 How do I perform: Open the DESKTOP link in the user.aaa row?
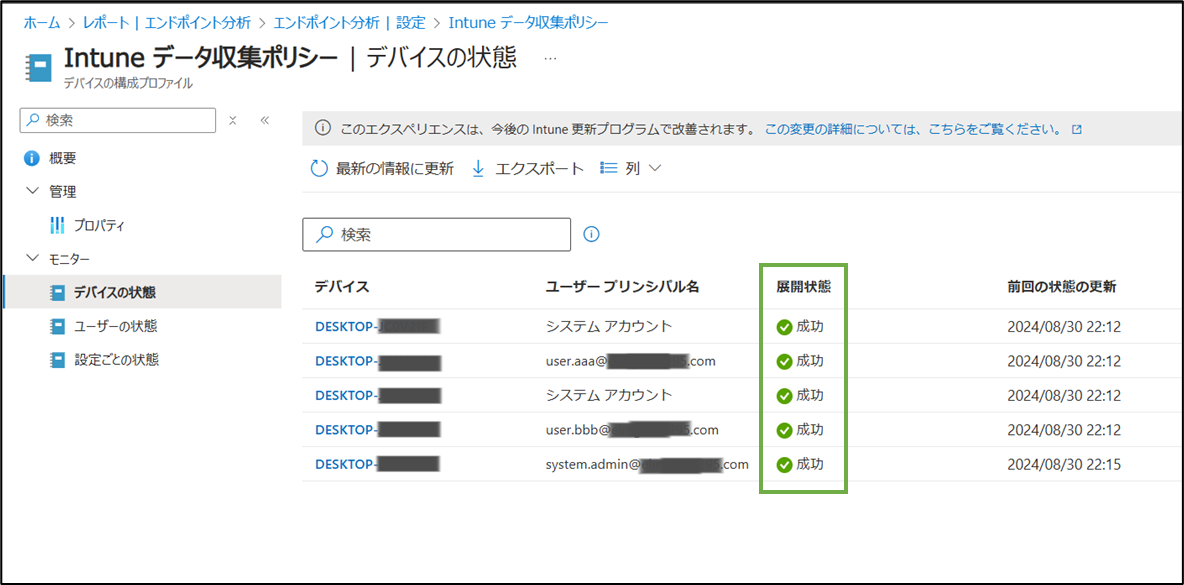[378, 361]
